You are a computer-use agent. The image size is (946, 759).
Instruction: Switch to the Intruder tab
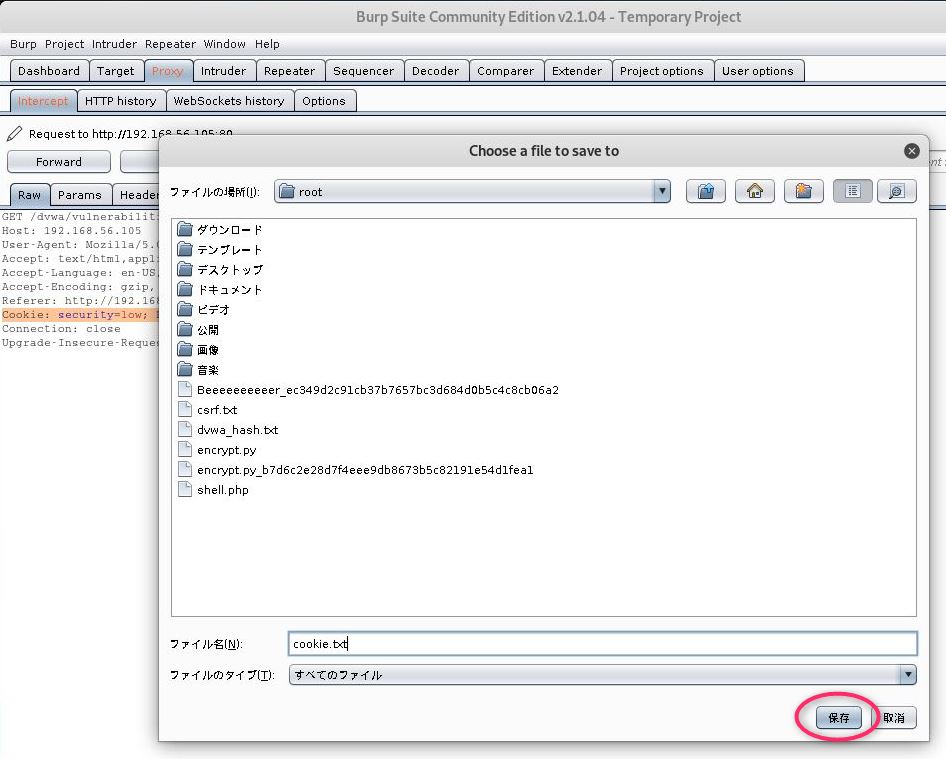(x=223, y=71)
